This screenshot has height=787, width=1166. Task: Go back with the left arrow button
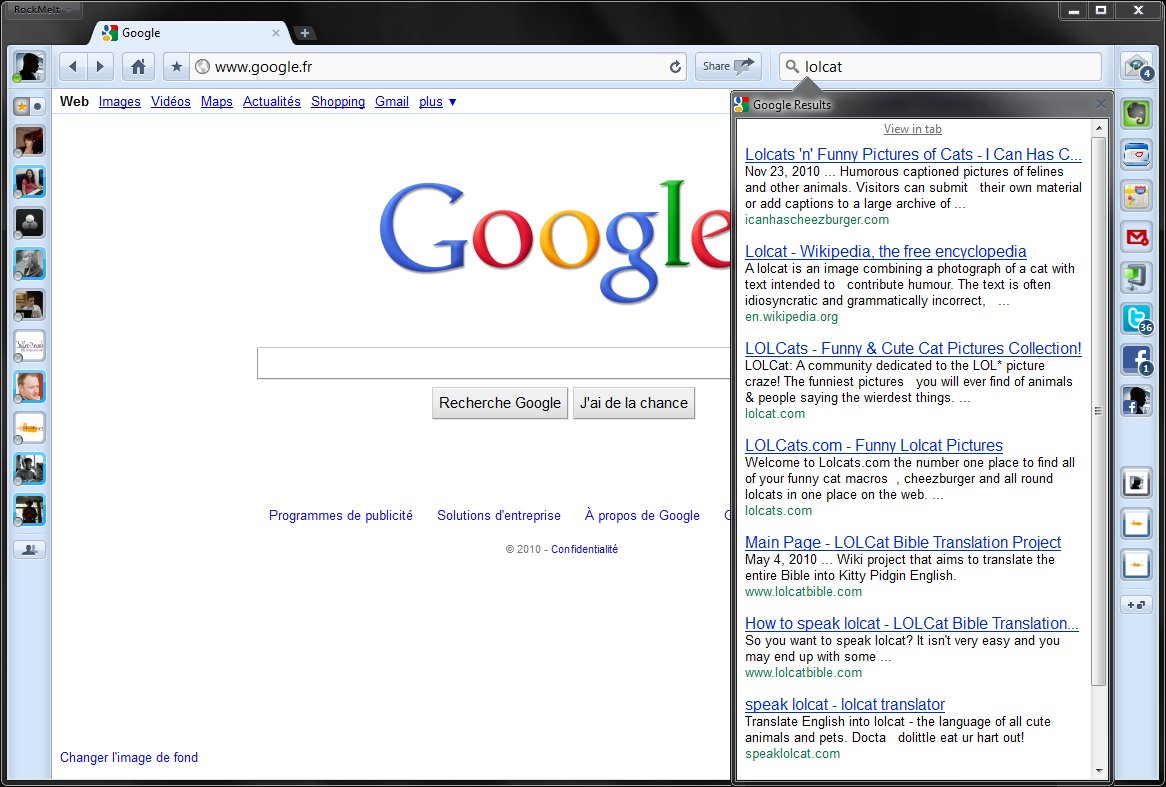point(73,67)
